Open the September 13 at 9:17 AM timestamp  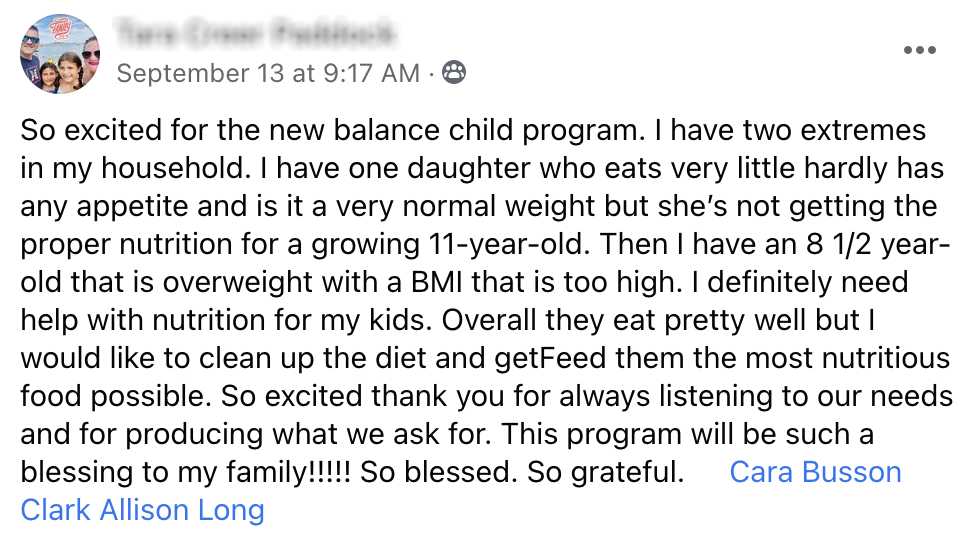point(268,73)
